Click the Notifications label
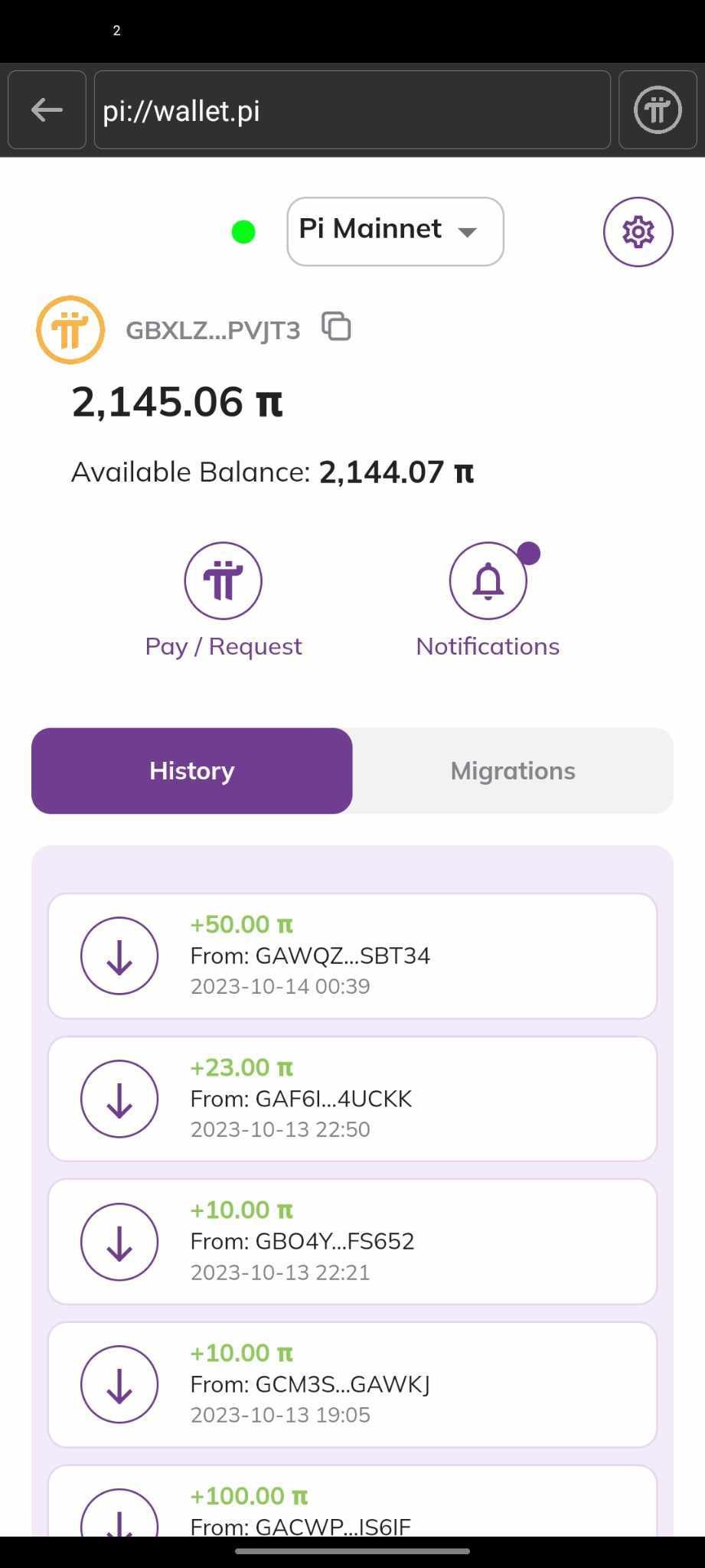 click(488, 646)
